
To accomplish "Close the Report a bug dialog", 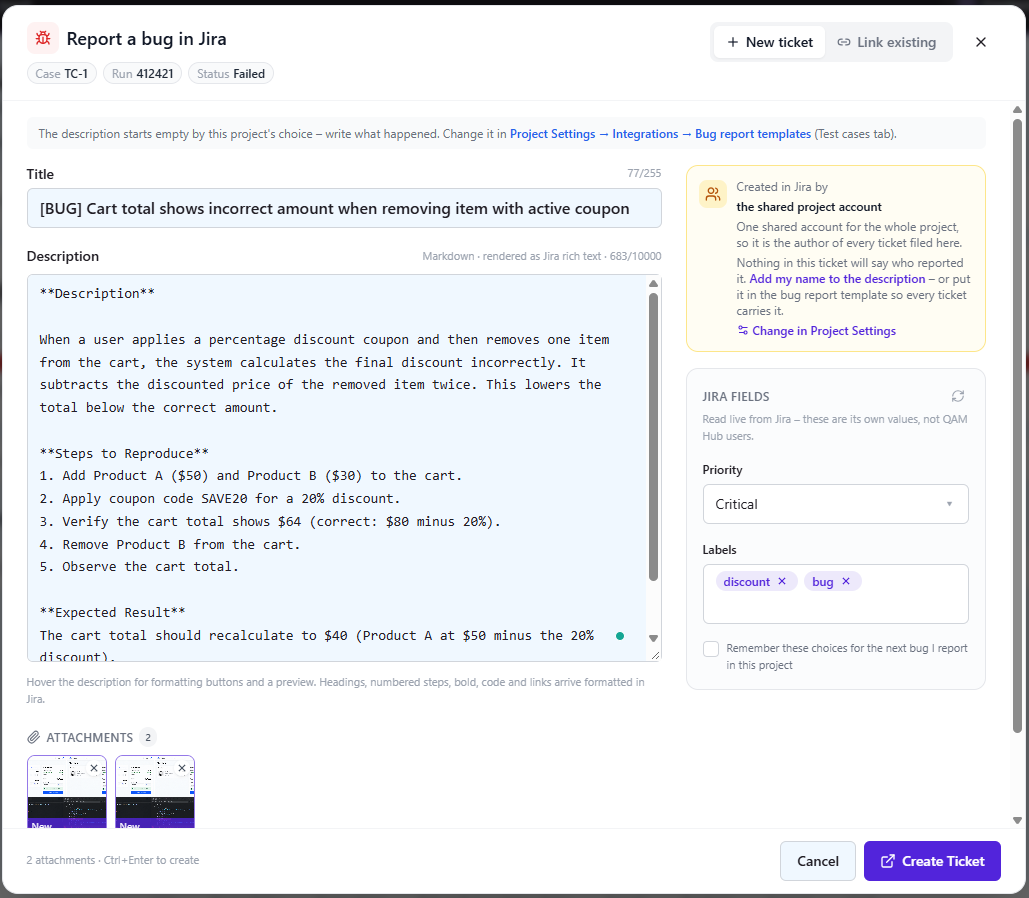I will point(980,42).
